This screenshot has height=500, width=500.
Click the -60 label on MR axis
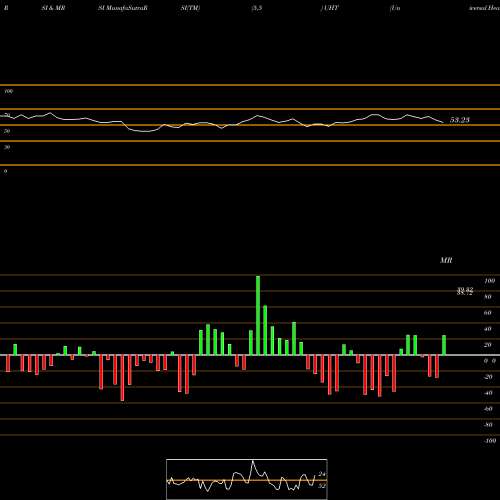click(488, 409)
